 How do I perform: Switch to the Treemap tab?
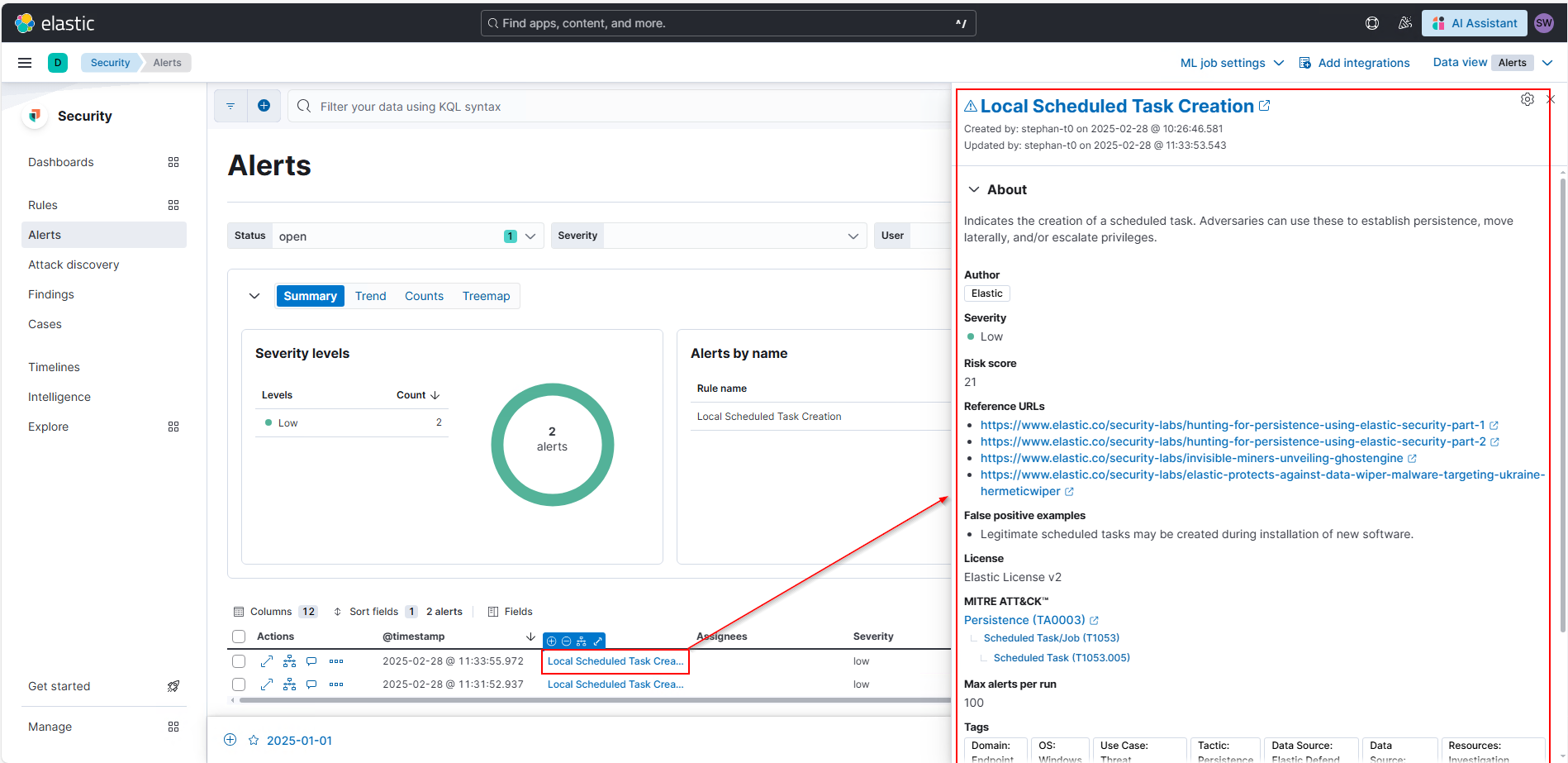(x=487, y=296)
